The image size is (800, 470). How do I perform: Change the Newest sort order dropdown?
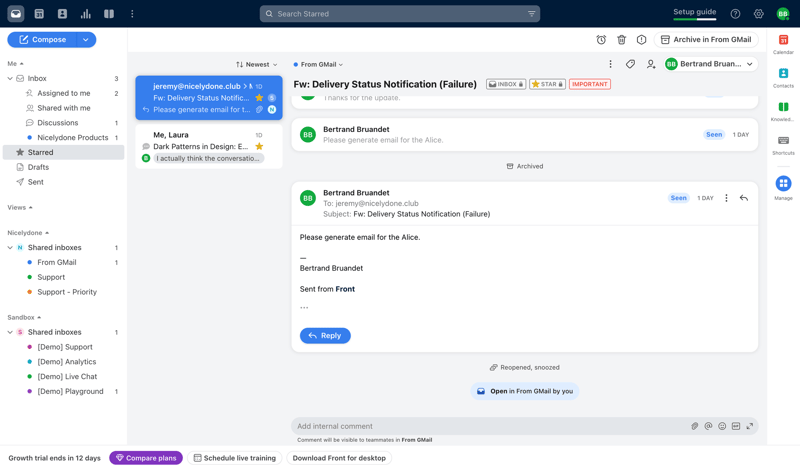[x=257, y=64]
